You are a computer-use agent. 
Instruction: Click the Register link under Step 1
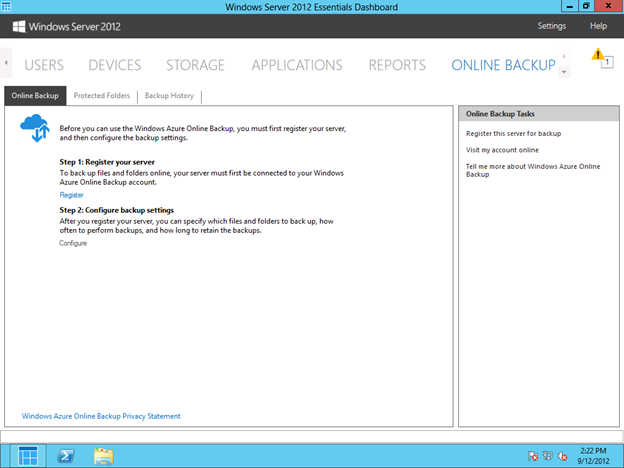click(x=72, y=195)
